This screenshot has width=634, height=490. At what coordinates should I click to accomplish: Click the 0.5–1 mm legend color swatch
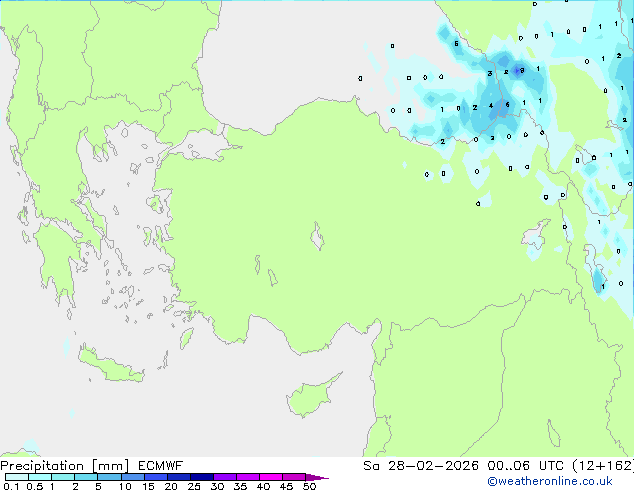click(x=40, y=477)
